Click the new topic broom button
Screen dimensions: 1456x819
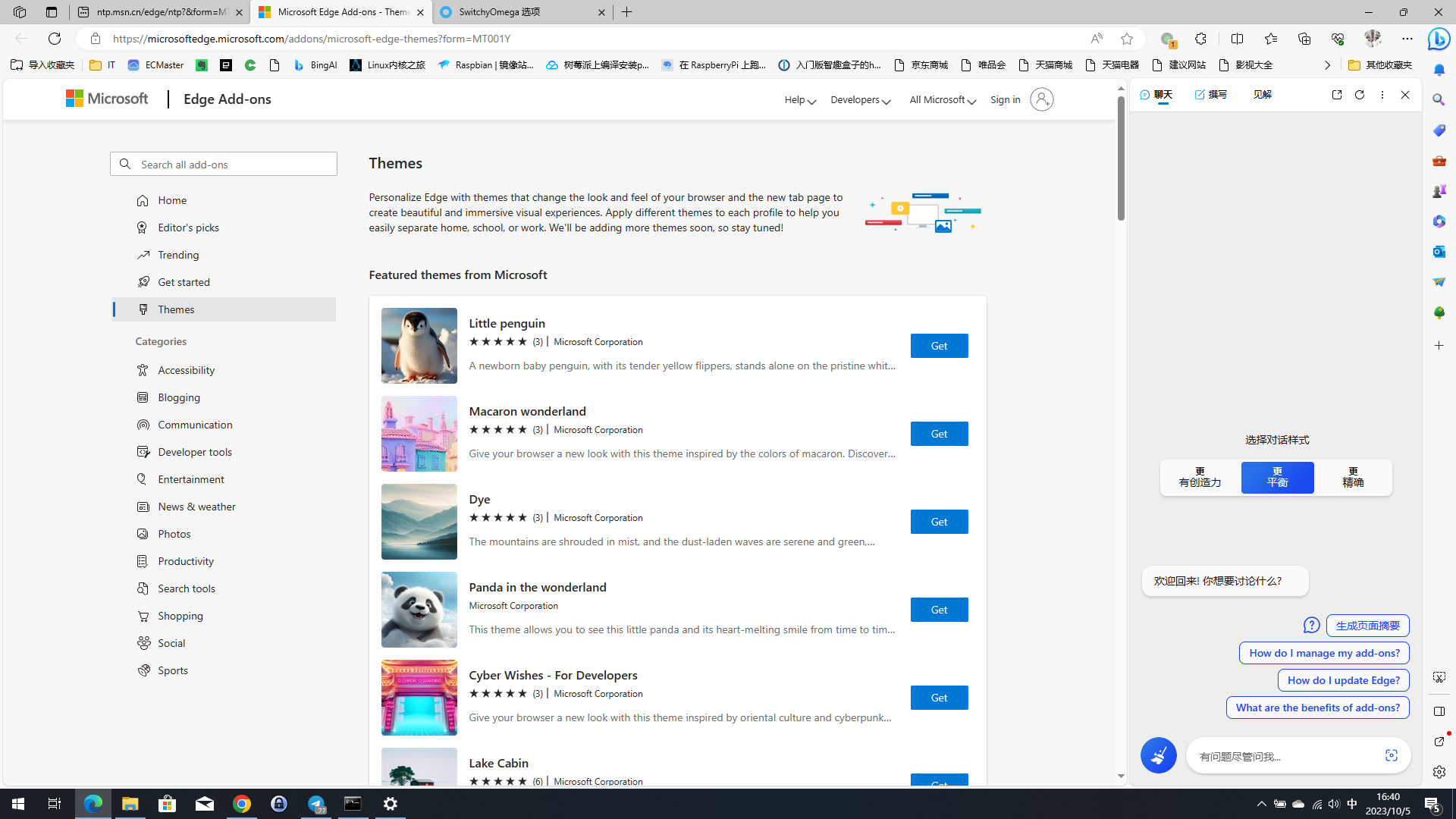coord(1158,755)
